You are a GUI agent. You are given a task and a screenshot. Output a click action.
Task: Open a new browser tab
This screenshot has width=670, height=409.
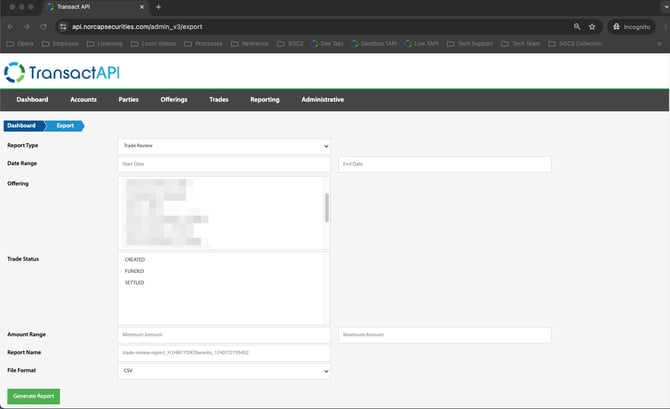tap(158, 7)
